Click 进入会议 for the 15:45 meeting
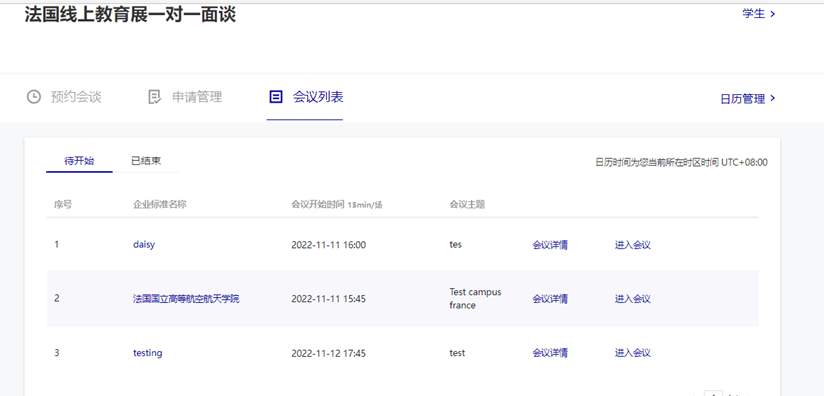 633,299
